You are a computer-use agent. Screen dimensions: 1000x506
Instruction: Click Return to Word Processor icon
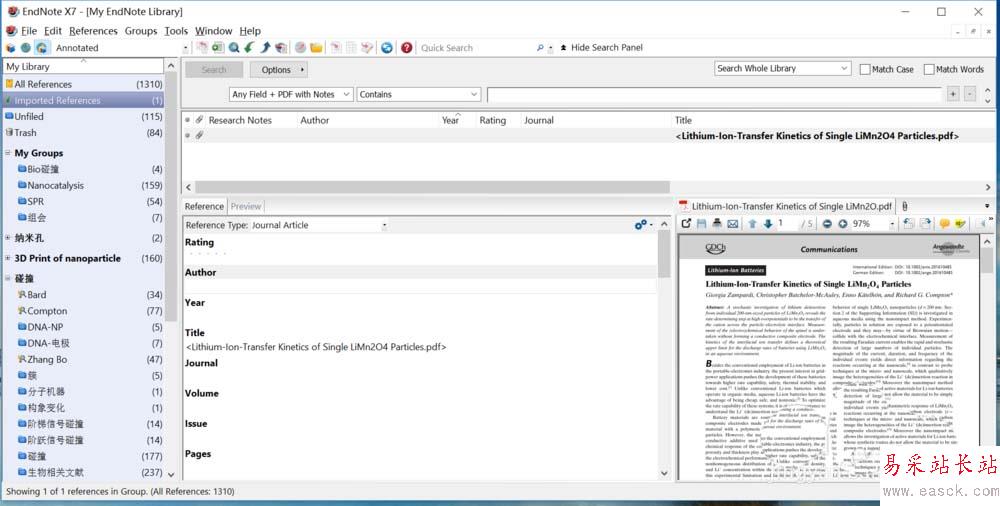pyautogui.click(x=367, y=48)
